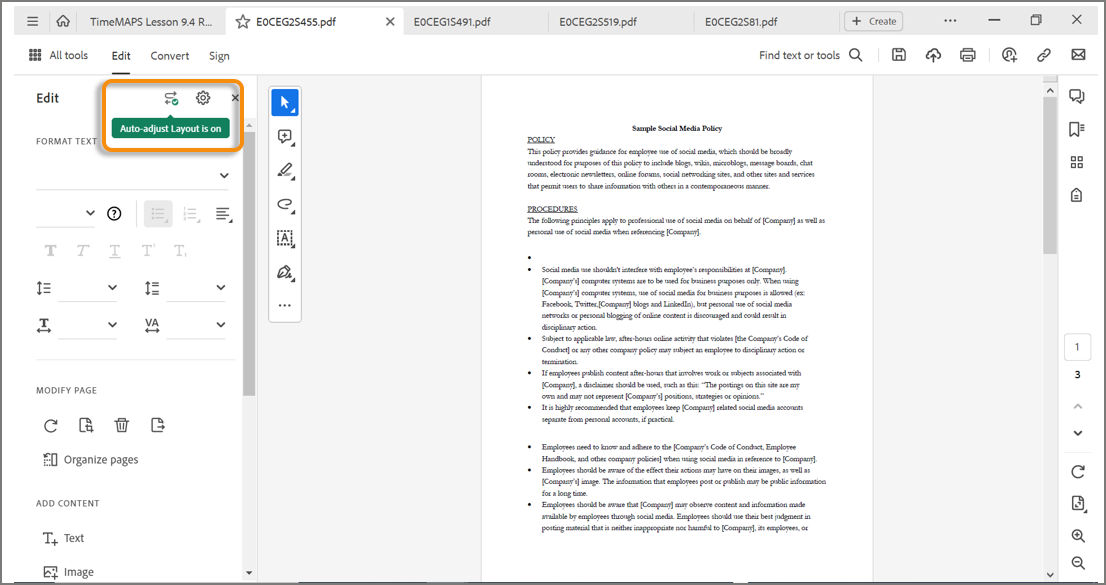The height and width of the screenshot is (585, 1106).
Task: Open Organize pages
Action: click(x=91, y=460)
